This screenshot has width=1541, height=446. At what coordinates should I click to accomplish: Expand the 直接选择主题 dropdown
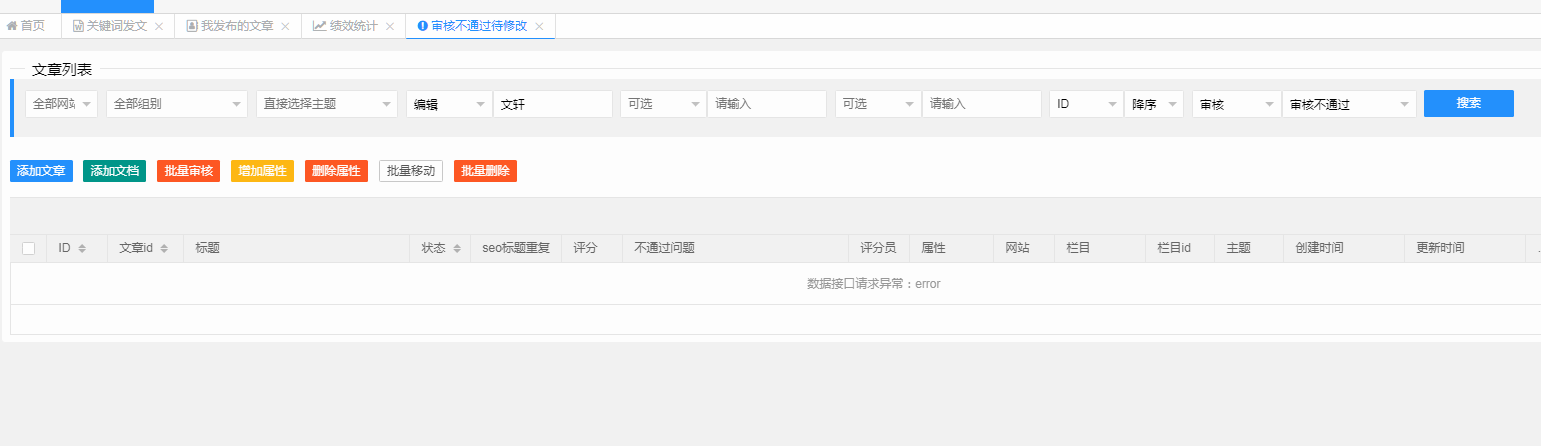[327, 104]
